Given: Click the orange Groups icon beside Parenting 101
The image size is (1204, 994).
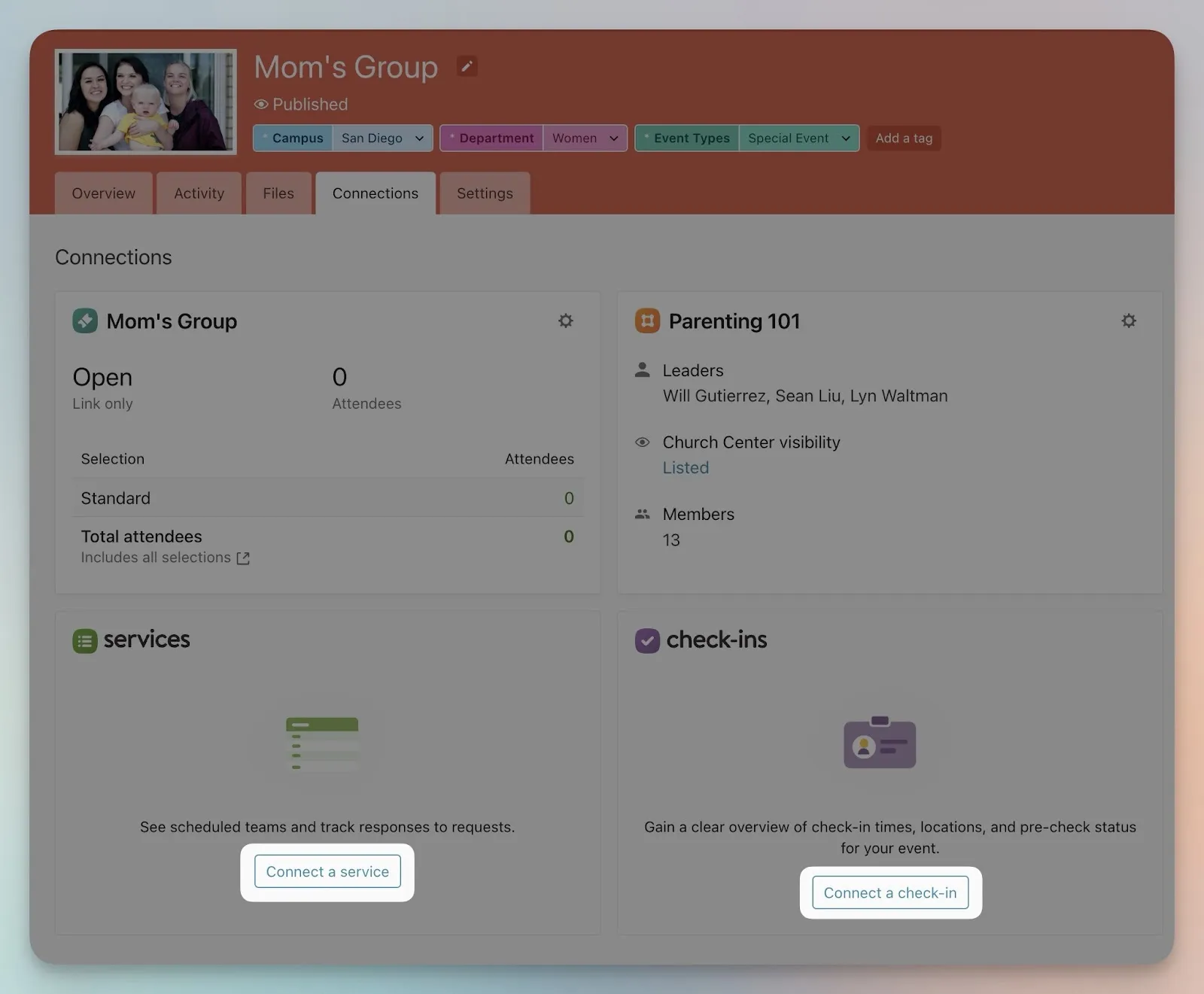Looking at the screenshot, I should (x=647, y=321).
